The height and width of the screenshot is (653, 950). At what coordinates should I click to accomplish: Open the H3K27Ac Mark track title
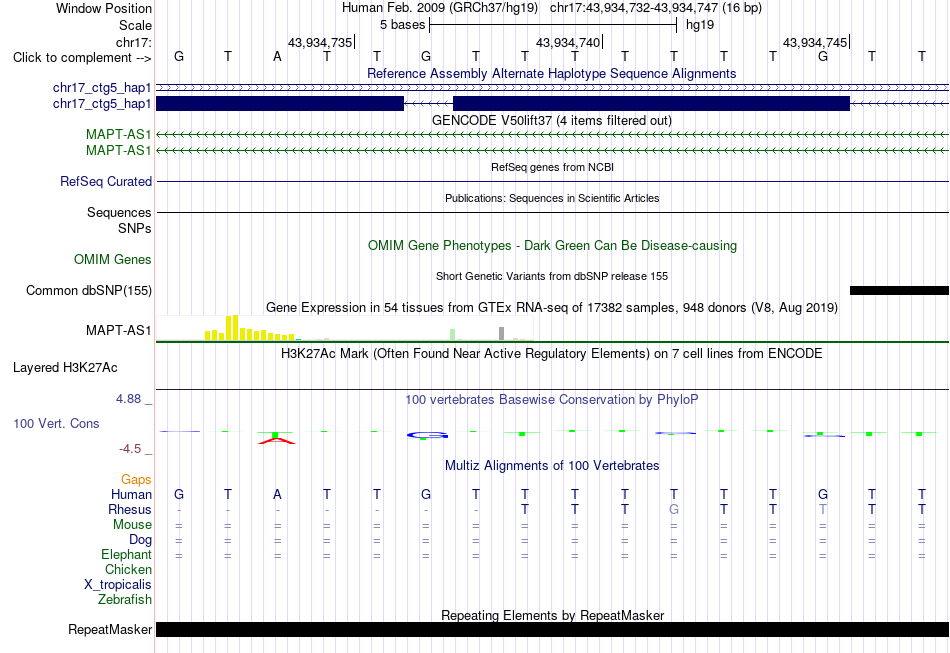(551, 353)
